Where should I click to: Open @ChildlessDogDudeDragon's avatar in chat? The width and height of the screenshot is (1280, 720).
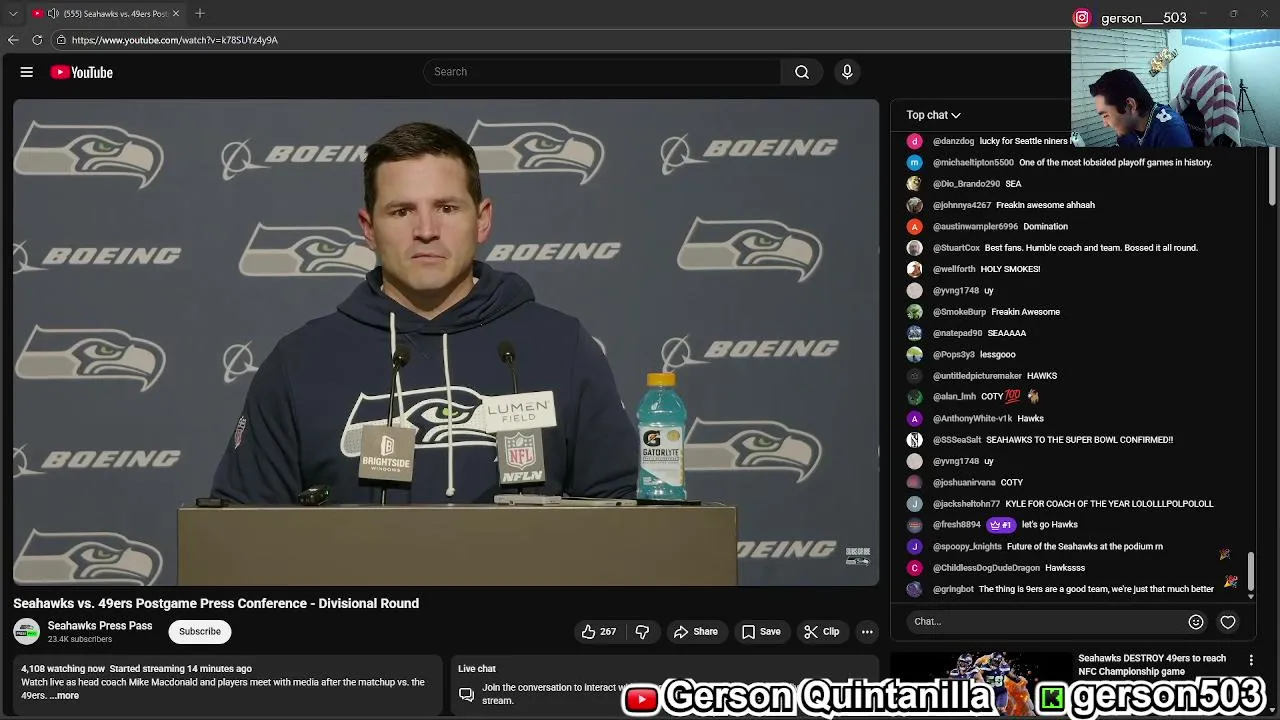click(914, 568)
